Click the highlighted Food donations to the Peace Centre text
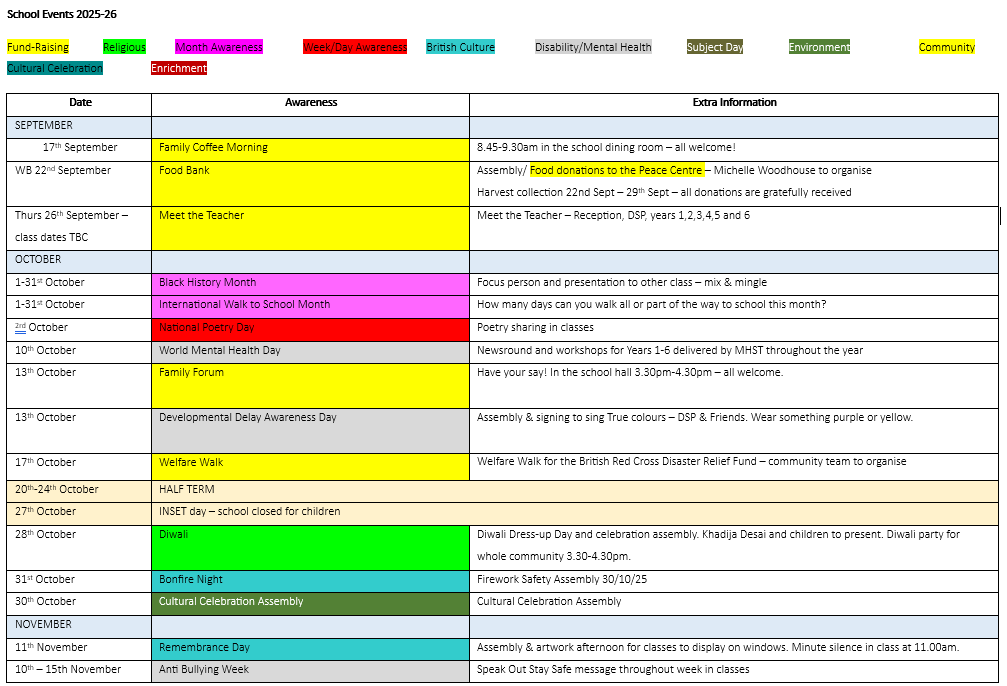This screenshot has width=1007, height=686. [x=616, y=171]
